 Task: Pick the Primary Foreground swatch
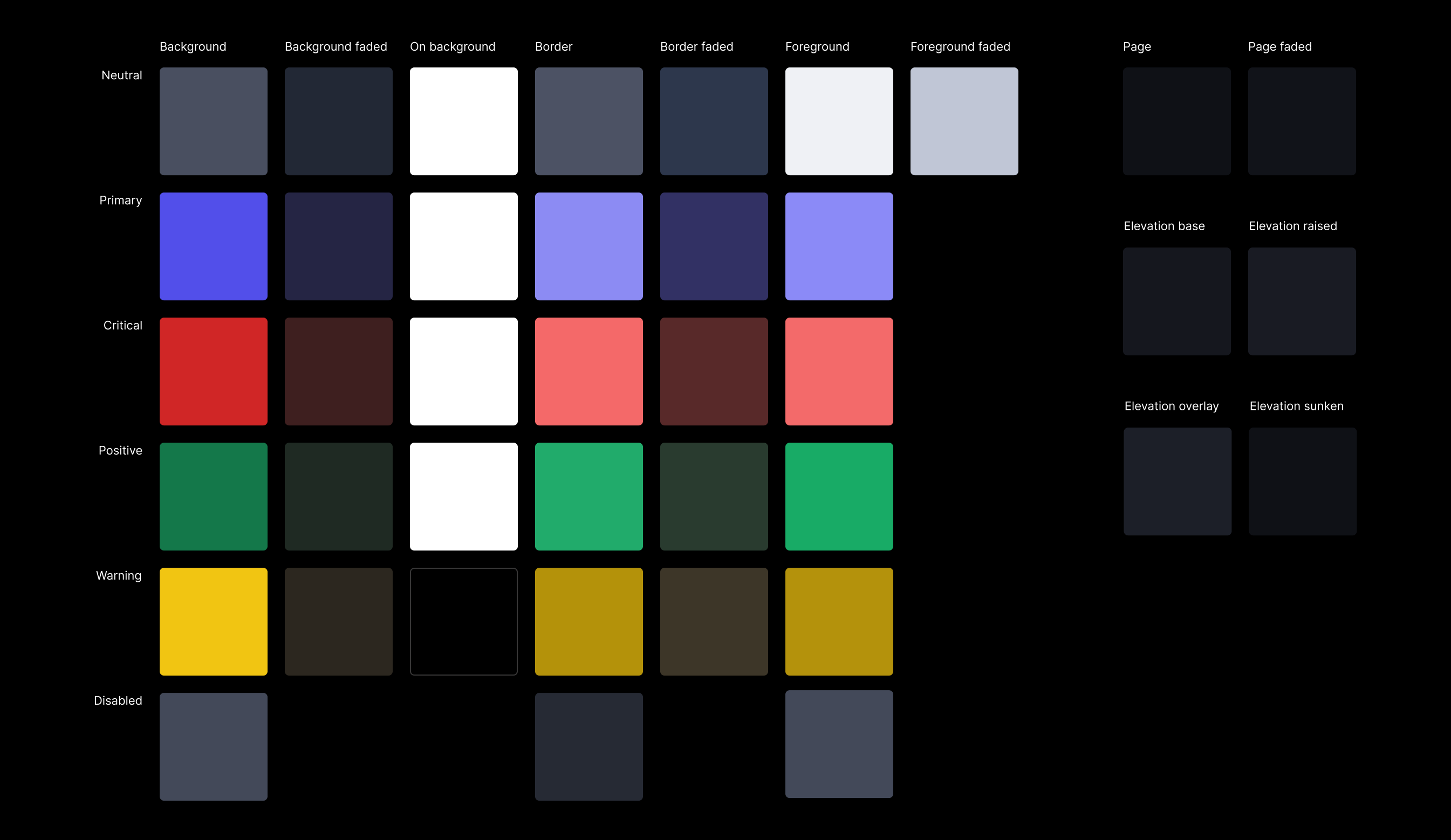pos(839,246)
